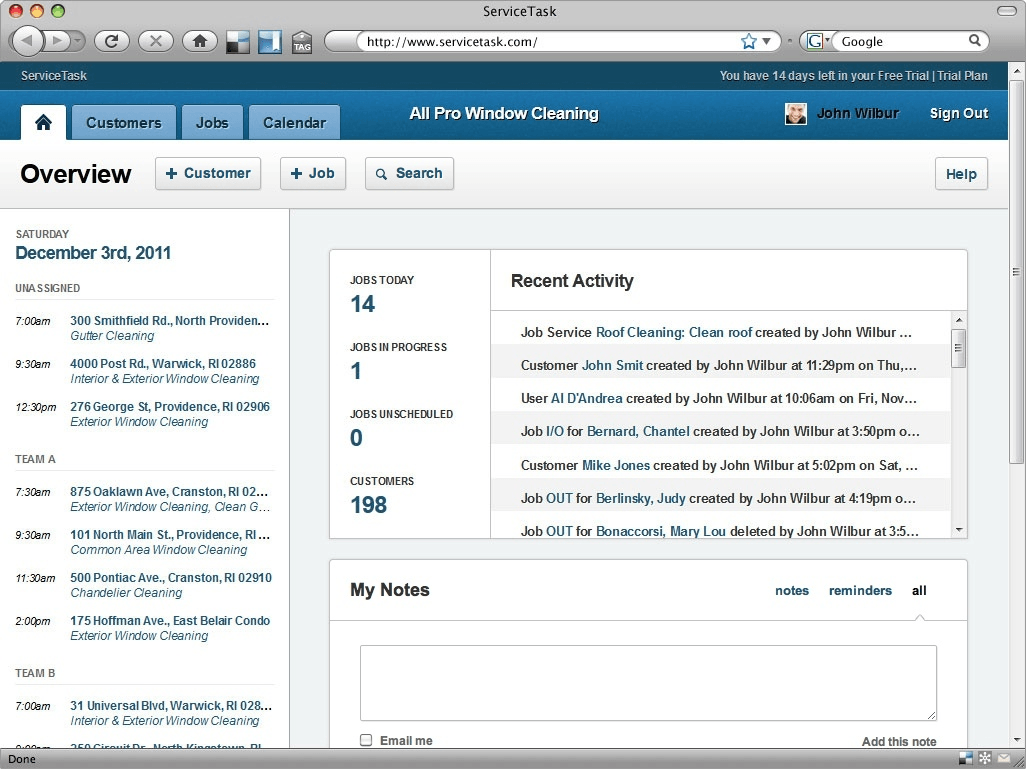1029x773 pixels.
Task: Click the envelope icon in the status bar
Action: [1004, 758]
